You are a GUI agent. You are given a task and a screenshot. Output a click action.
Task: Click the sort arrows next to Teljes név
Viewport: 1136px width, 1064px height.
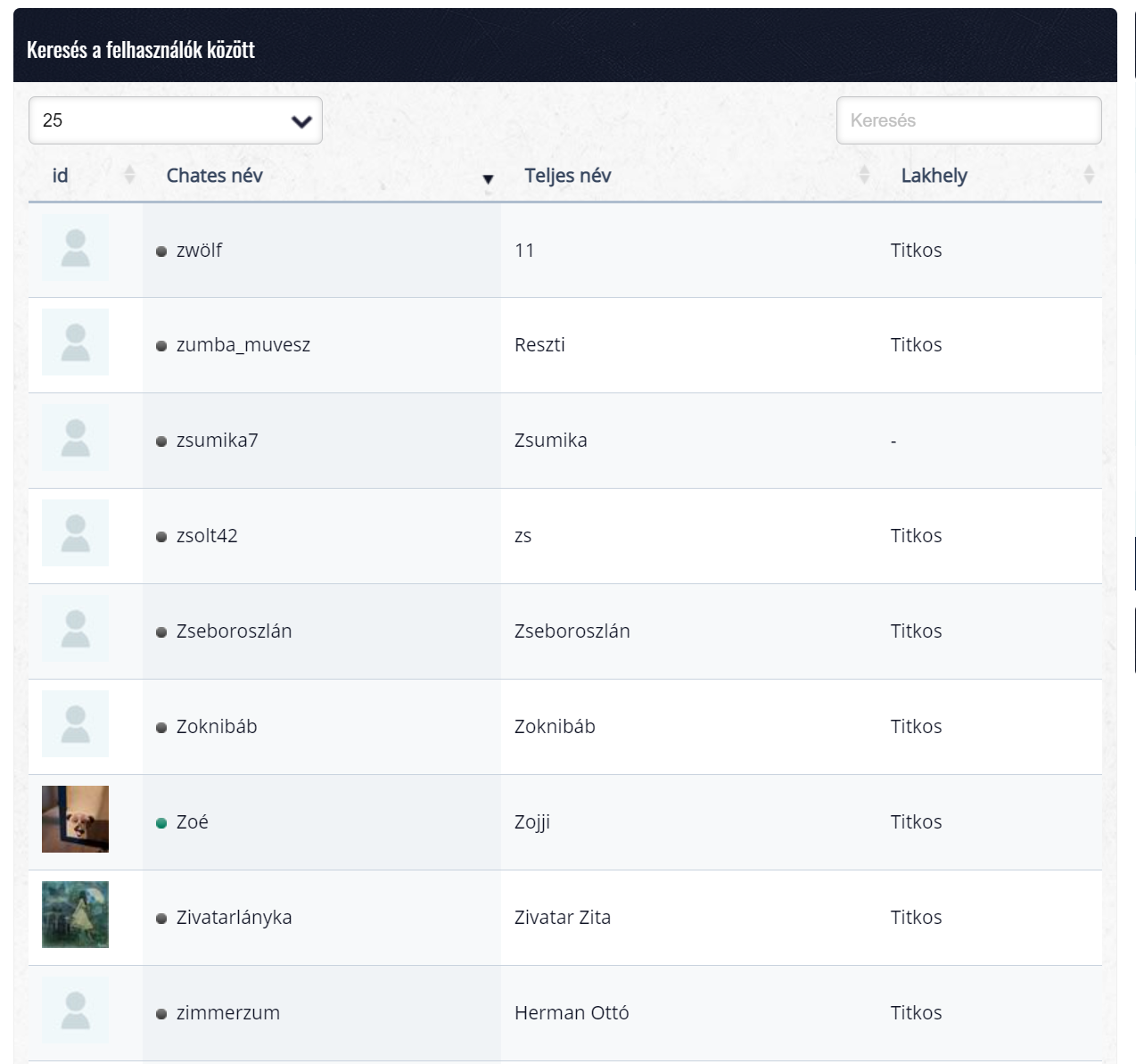click(863, 175)
